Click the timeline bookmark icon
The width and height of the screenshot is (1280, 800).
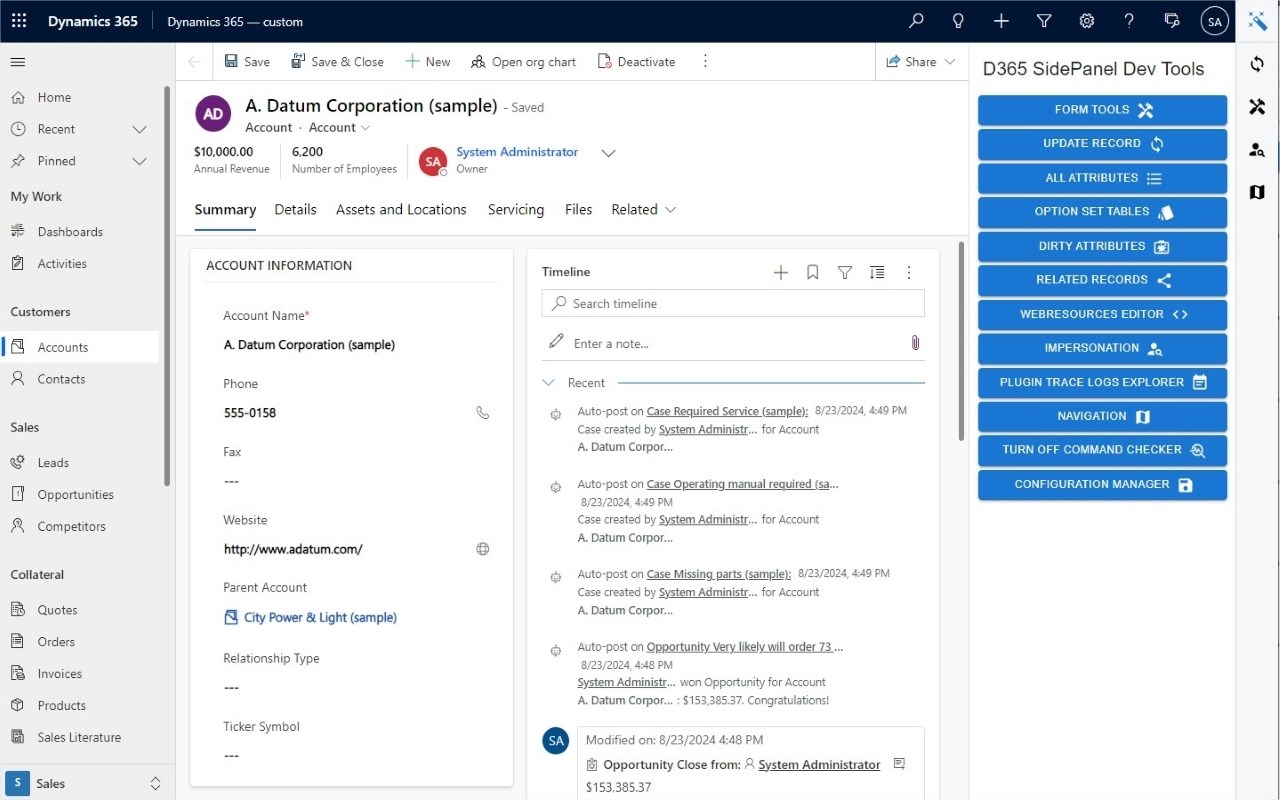coord(813,272)
